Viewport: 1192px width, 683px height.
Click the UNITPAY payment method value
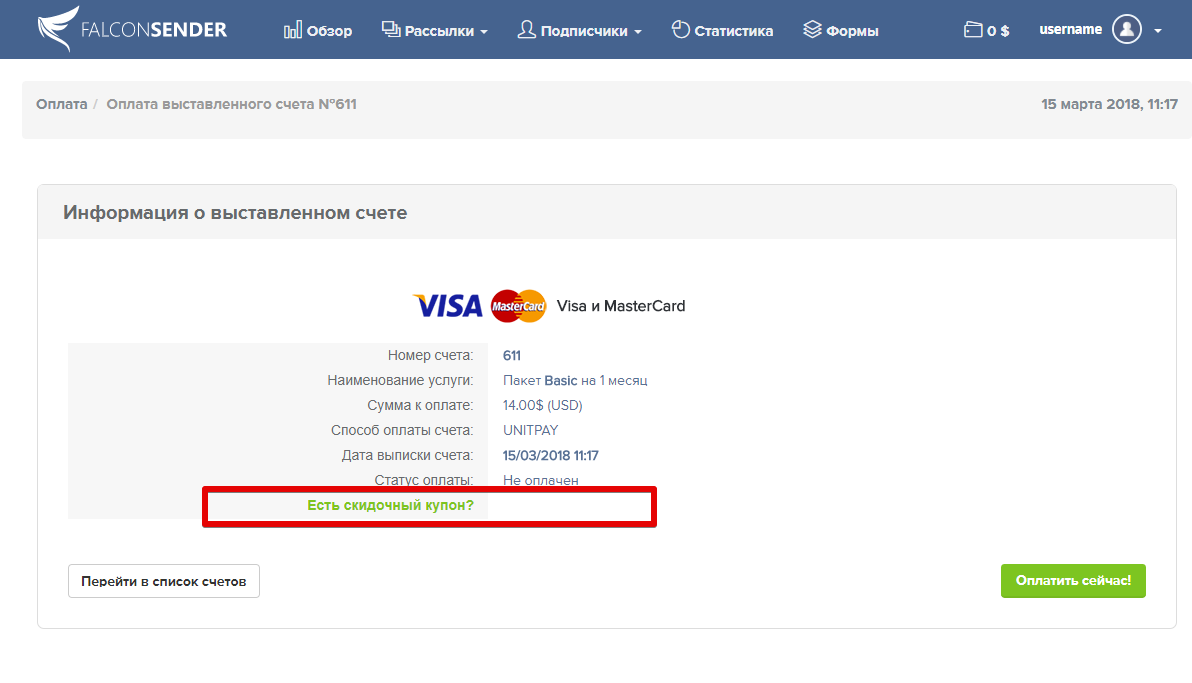pyautogui.click(x=531, y=430)
